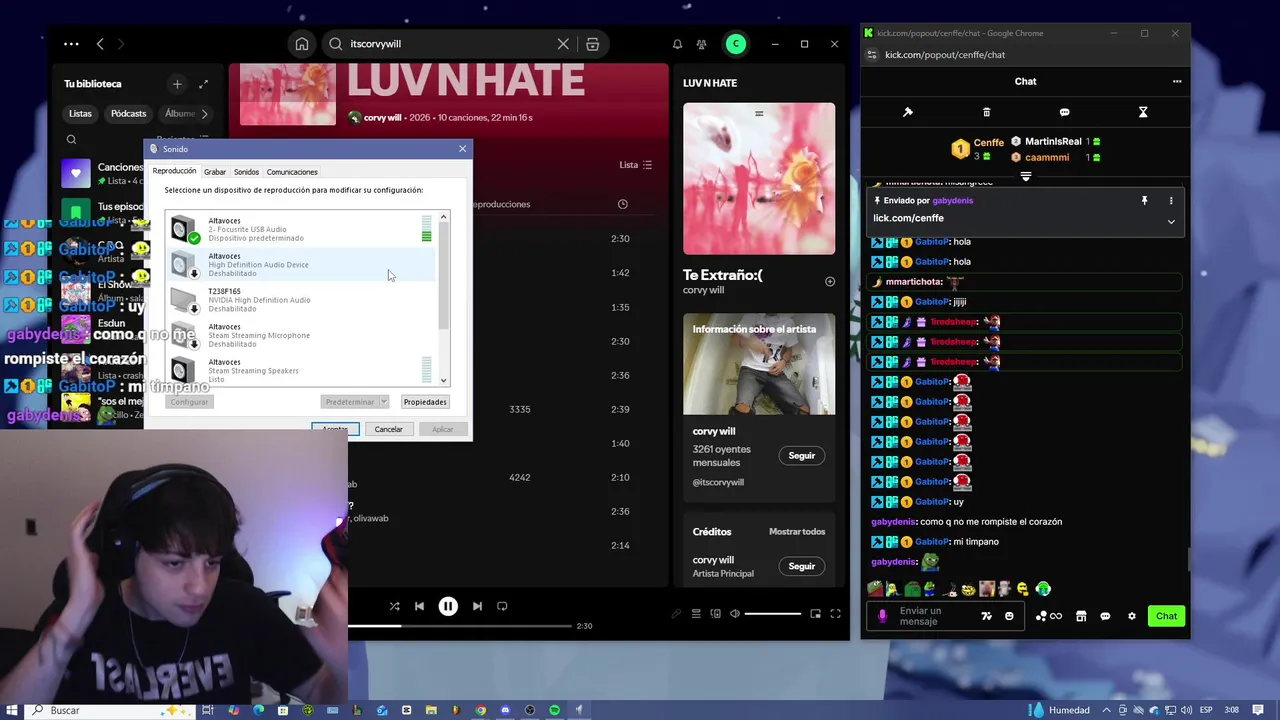Go back in Spotify navigation
The image size is (1280, 720).
(100, 44)
